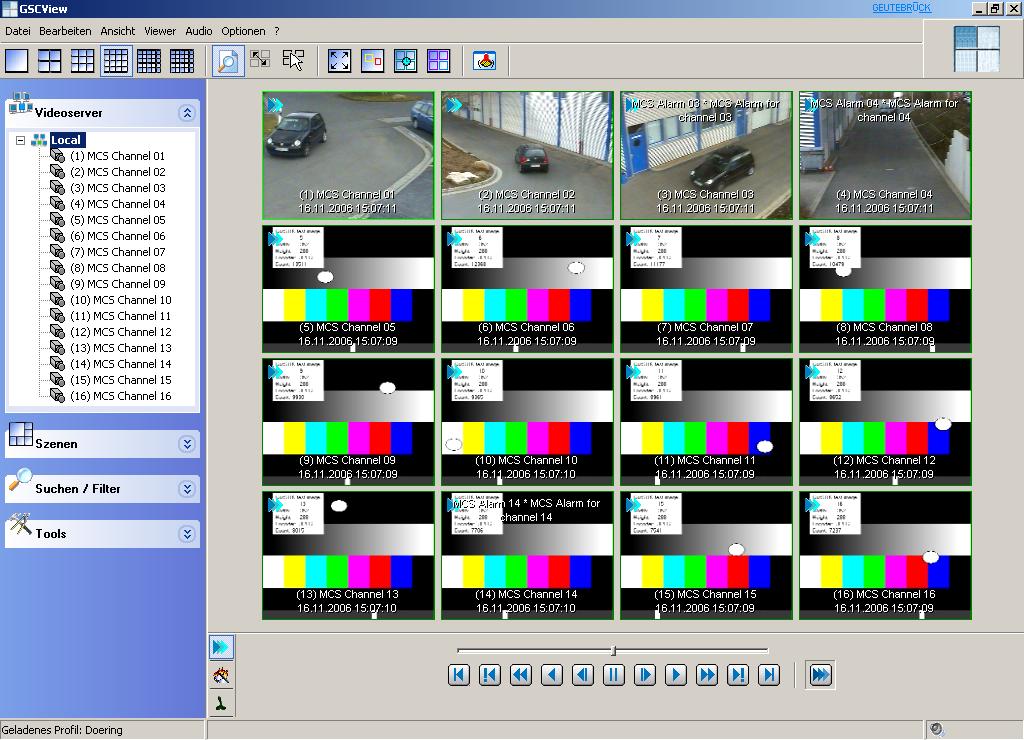Select the 2x2 quad viewer layout
This screenshot has width=1024, height=740.
click(50, 61)
